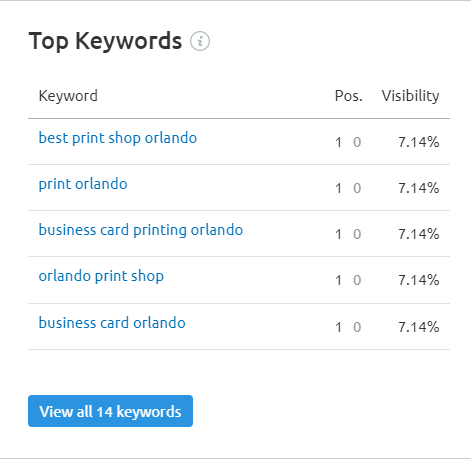Click position value for 'best print shop orlando'
The height and width of the screenshot is (459, 471).
coord(338,142)
